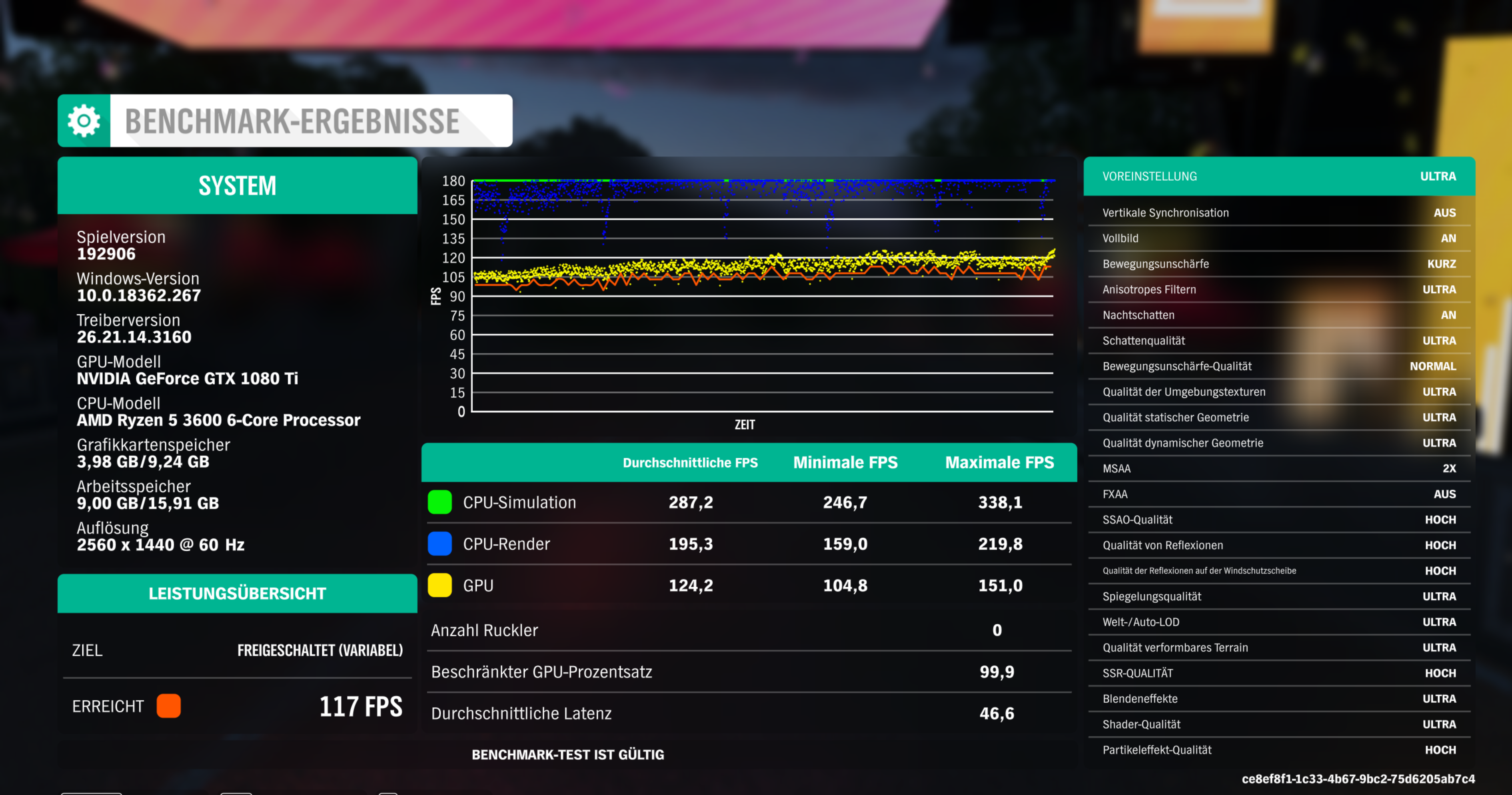This screenshot has height=795, width=1512.
Task: Click the blue CPU-Render legend square
Action: pos(439,544)
